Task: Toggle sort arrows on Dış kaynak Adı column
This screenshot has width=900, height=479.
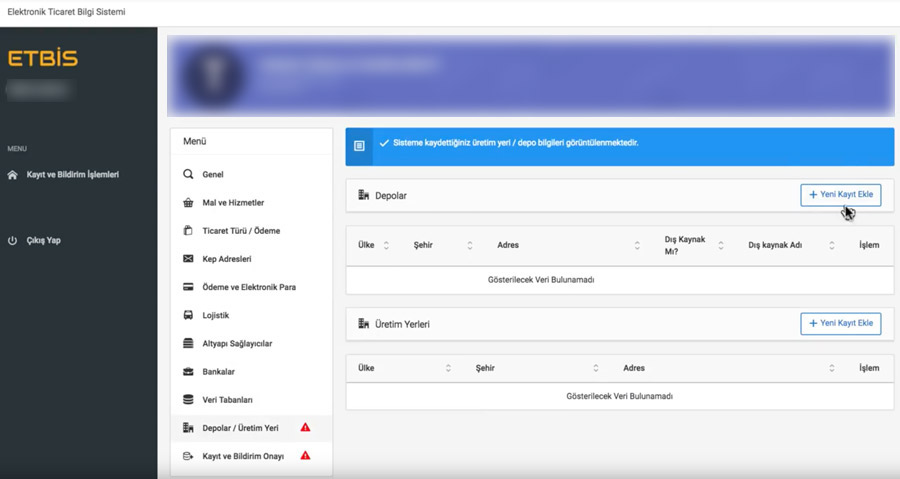Action: coord(832,246)
